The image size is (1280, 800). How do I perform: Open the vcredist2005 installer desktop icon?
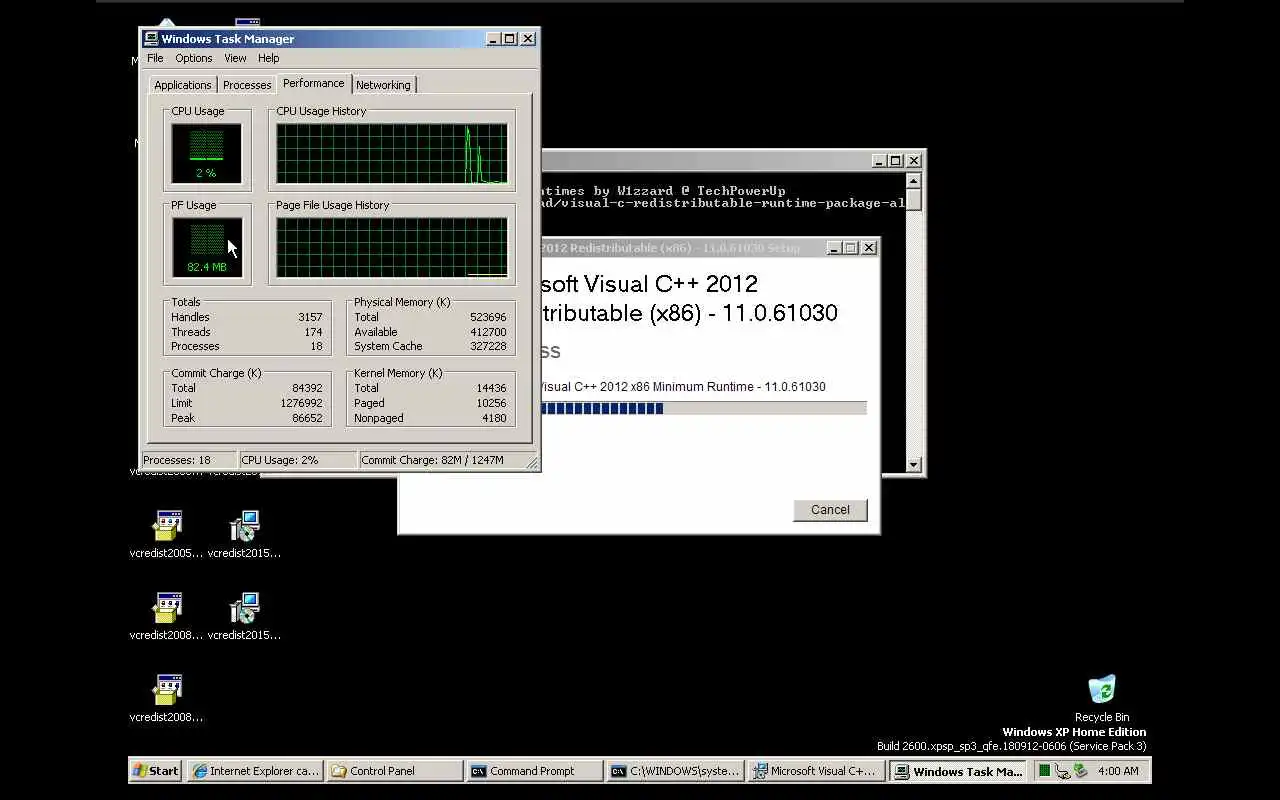coord(166,534)
